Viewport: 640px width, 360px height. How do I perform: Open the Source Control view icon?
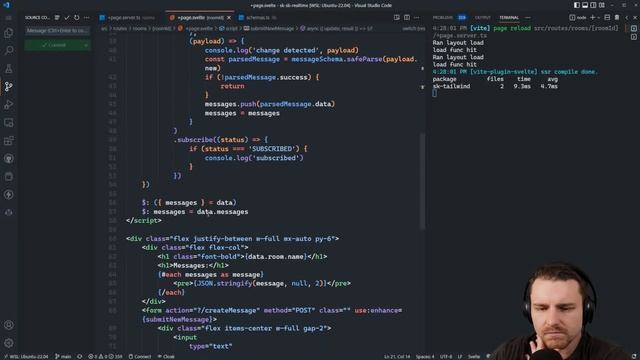tap(9, 87)
